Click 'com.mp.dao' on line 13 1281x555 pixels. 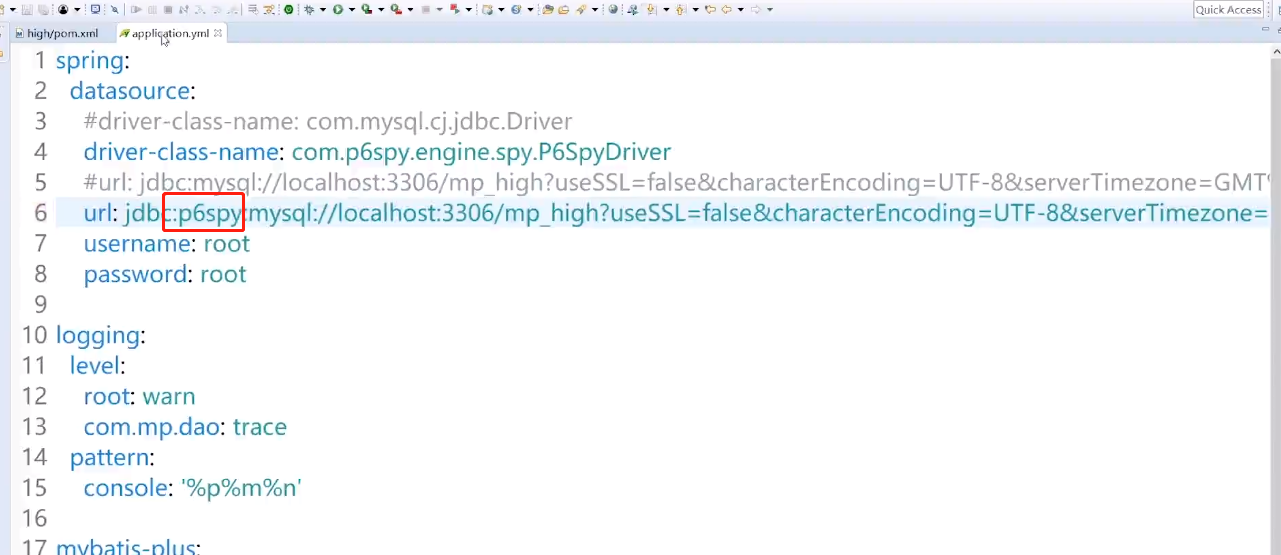pos(152,427)
